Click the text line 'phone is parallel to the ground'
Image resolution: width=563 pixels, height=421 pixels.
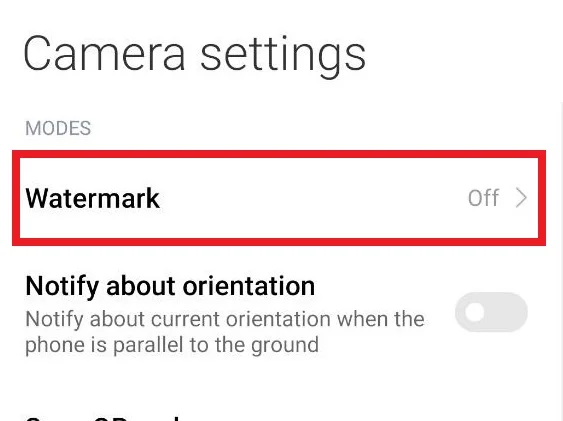[172, 345]
